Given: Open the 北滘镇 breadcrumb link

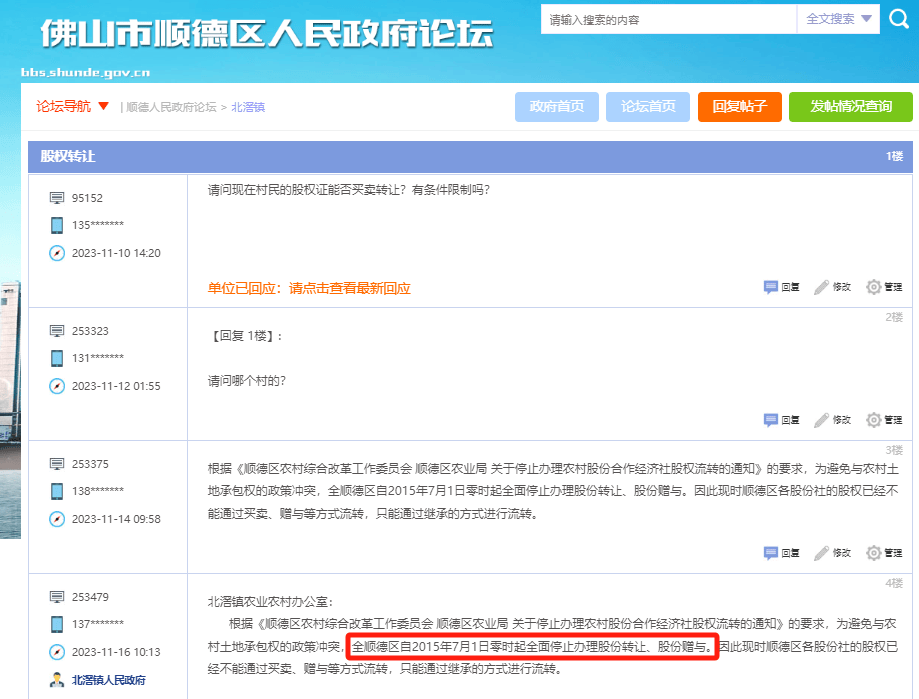Looking at the screenshot, I should (248, 107).
